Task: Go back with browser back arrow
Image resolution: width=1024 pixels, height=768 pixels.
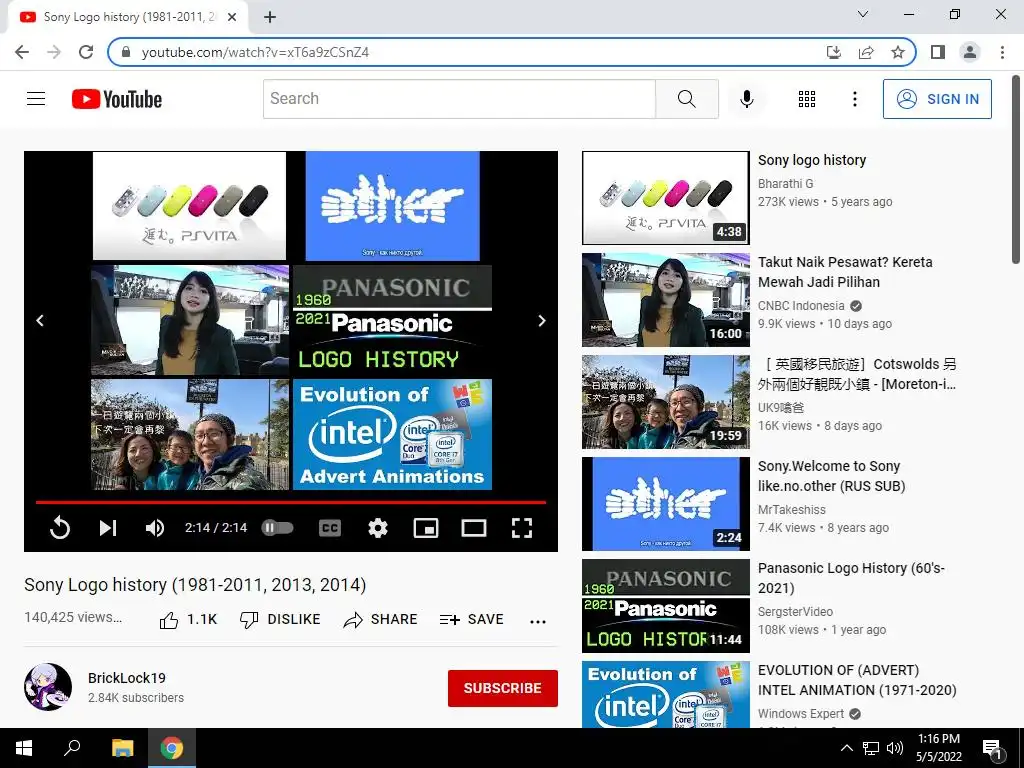Action: coord(22,52)
